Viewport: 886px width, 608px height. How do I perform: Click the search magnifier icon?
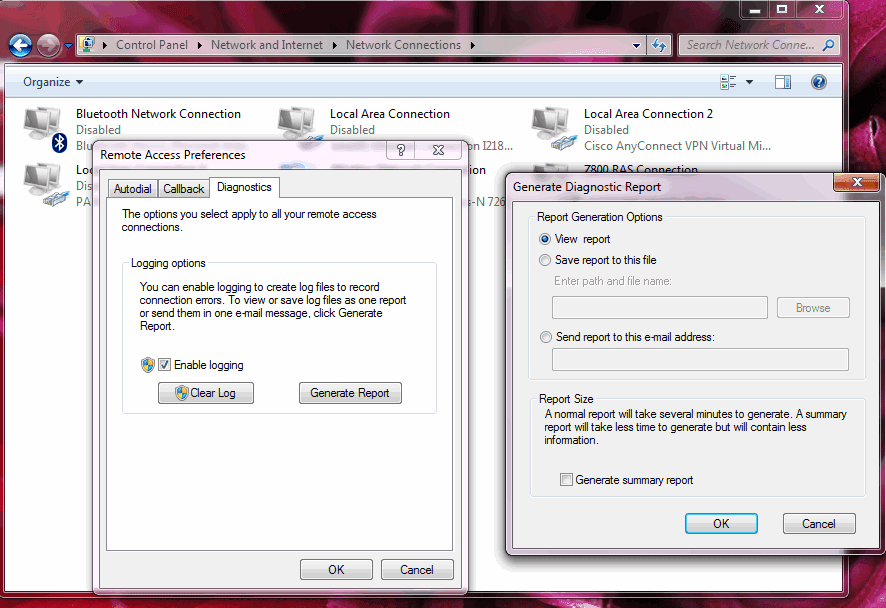tap(828, 45)
